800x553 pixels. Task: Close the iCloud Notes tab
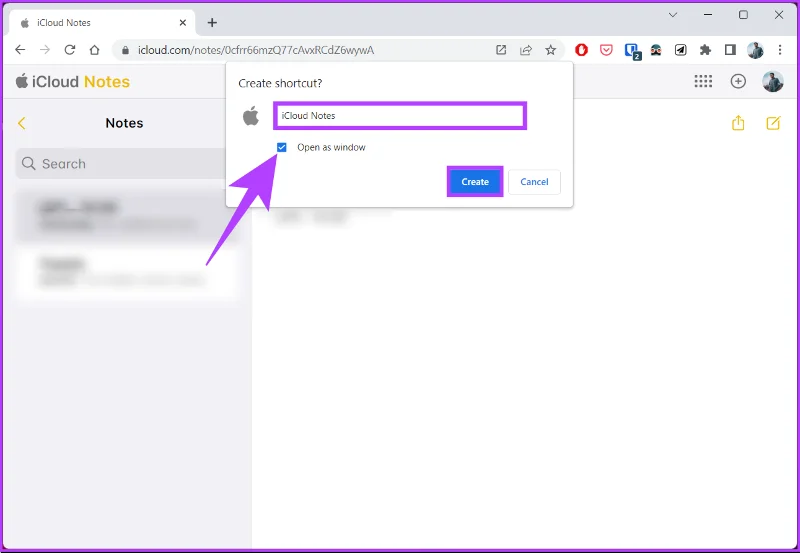pos(183,22)
